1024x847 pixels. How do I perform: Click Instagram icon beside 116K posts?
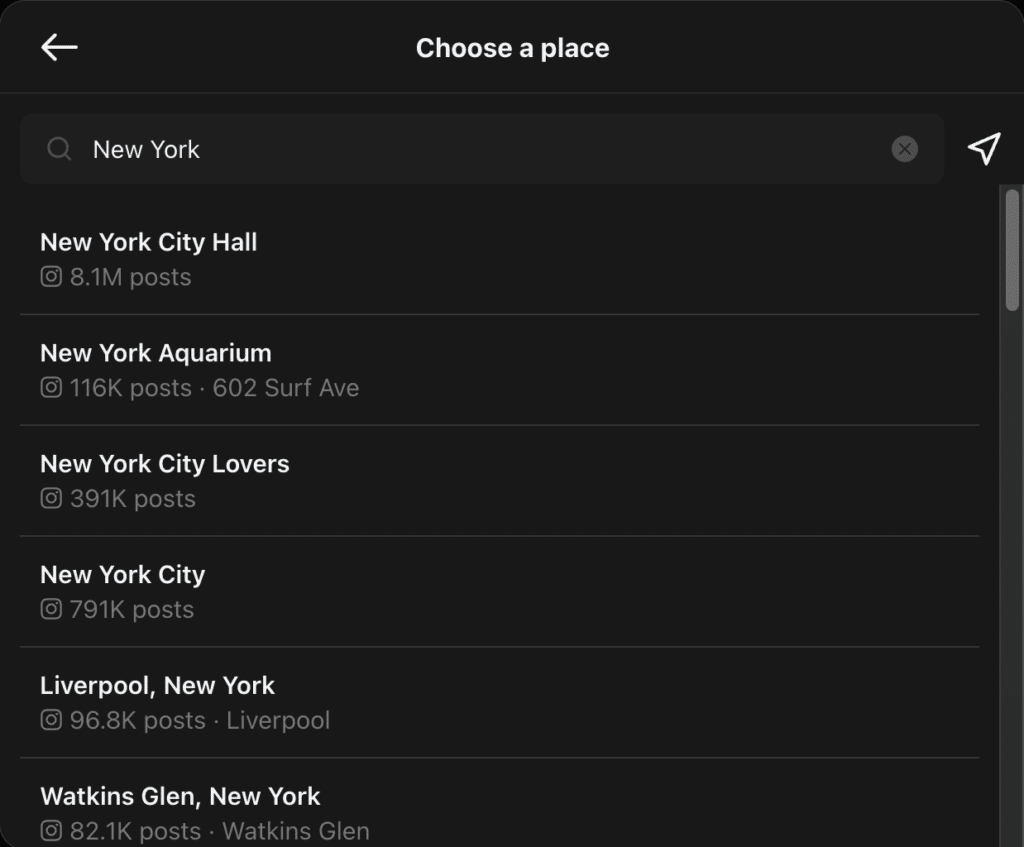[x=51, y=388]
